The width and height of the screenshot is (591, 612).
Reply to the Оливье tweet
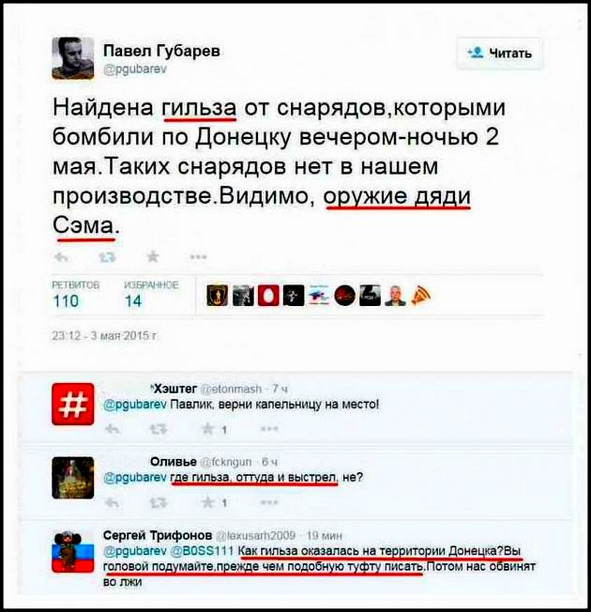[x=113, y=503]
